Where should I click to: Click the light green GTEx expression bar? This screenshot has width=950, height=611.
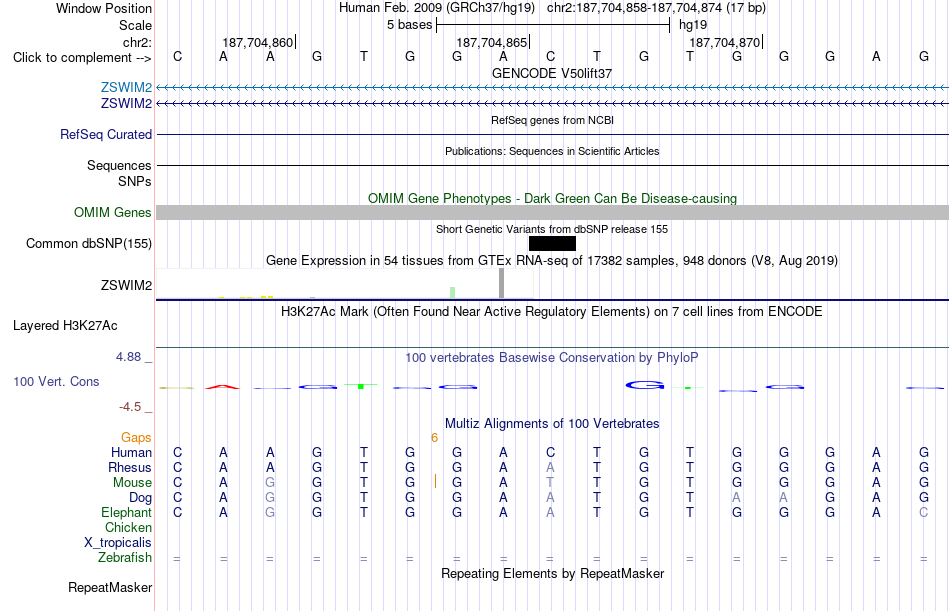pos(453,292)
